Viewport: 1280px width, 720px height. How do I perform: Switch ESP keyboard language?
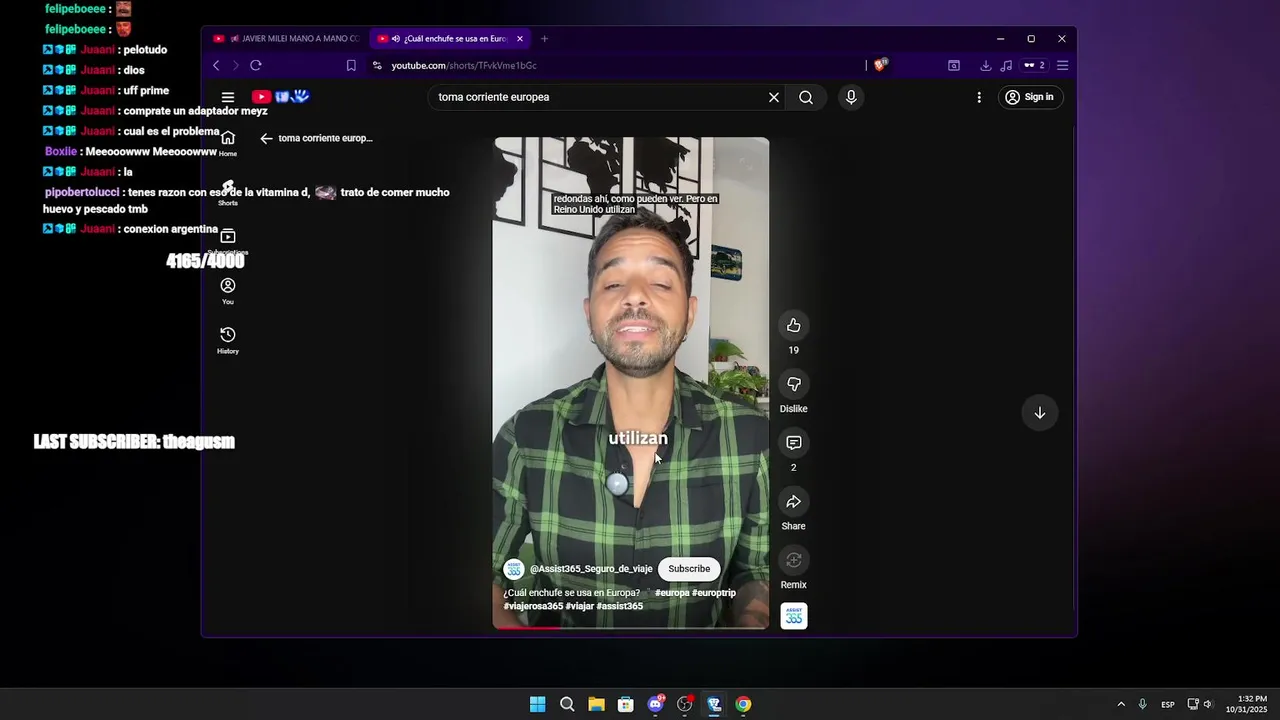1168,705
